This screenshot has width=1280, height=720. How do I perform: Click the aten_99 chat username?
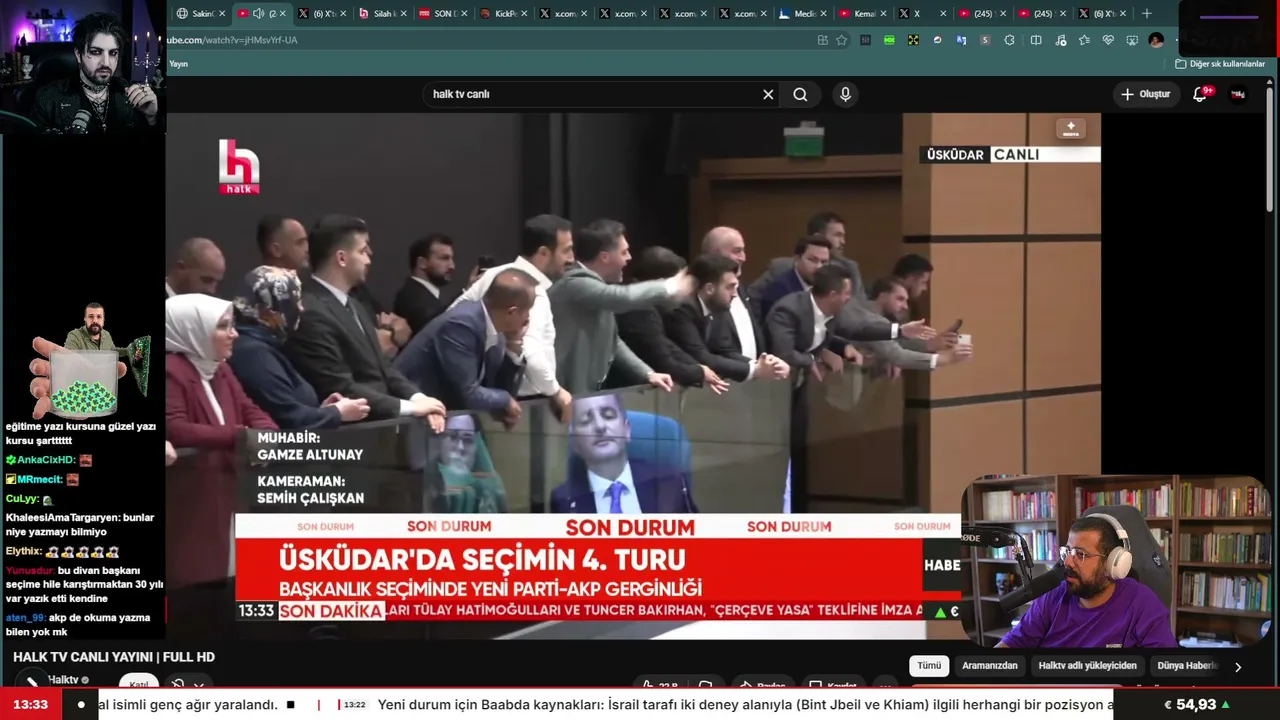click(25, 618)
